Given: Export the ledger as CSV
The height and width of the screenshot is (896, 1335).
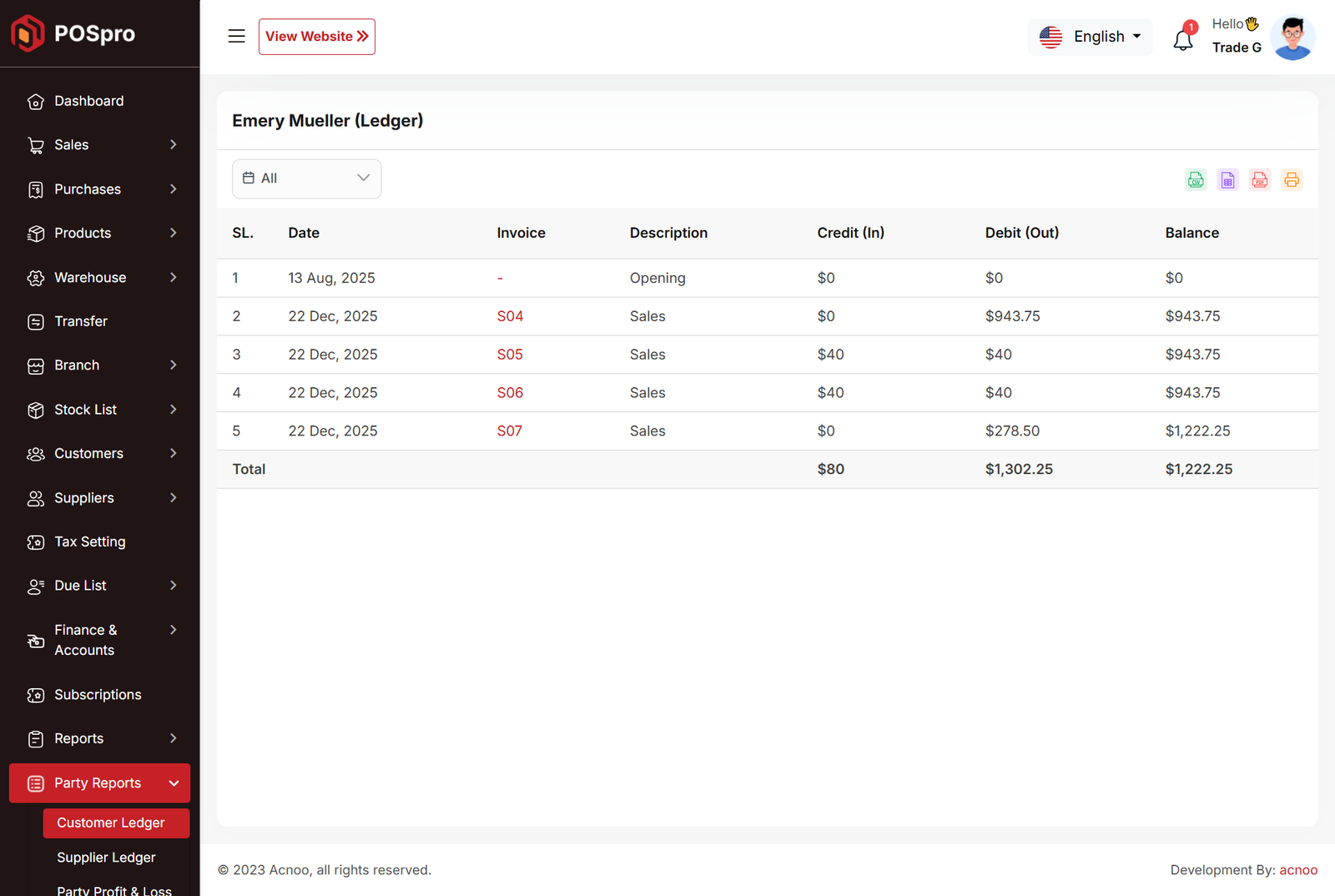Looking at the screenshot, I should [1196, 179].
